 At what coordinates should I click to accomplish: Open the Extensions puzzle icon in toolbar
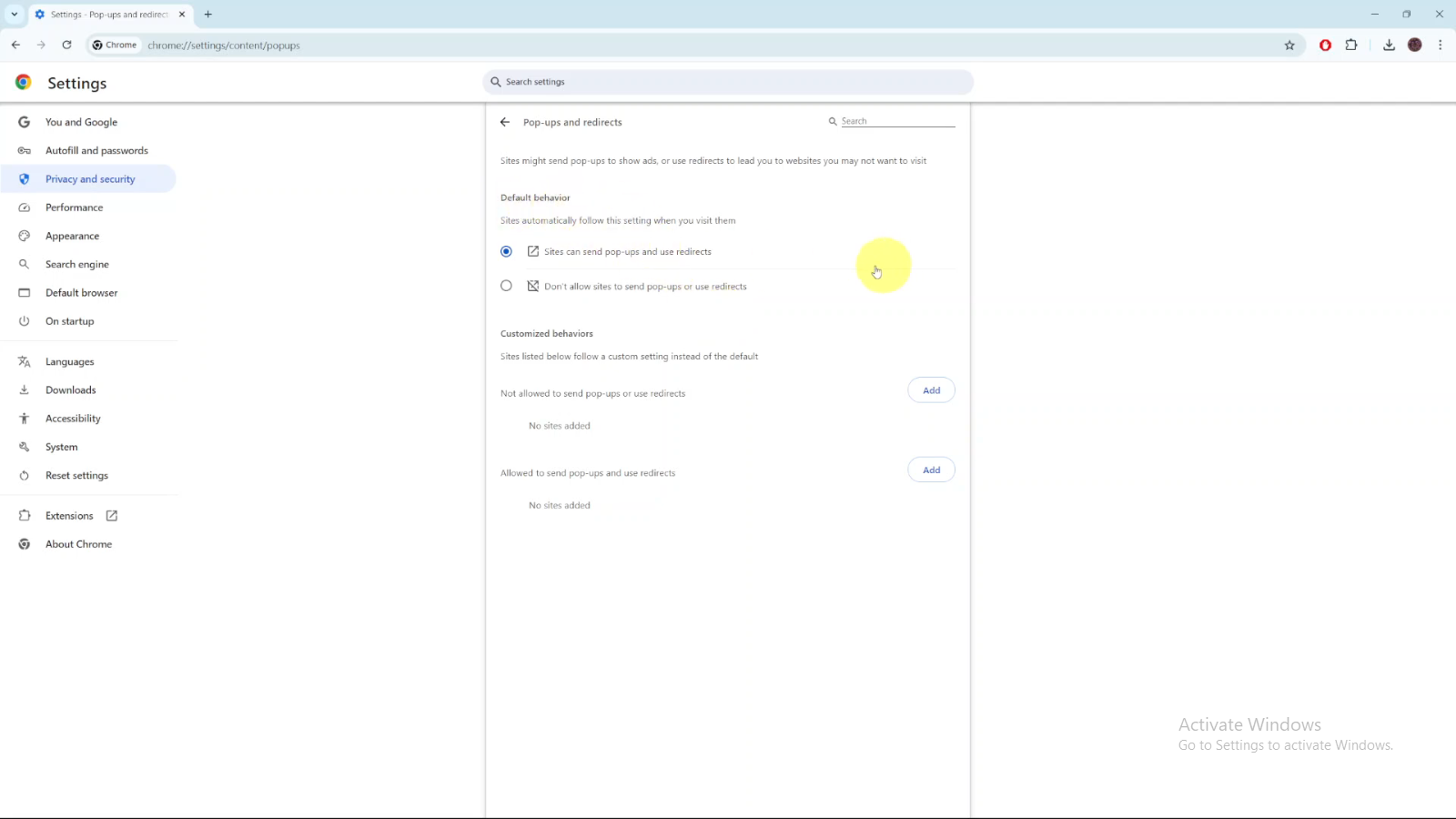pyautogui.click(x=1351, y=45)
